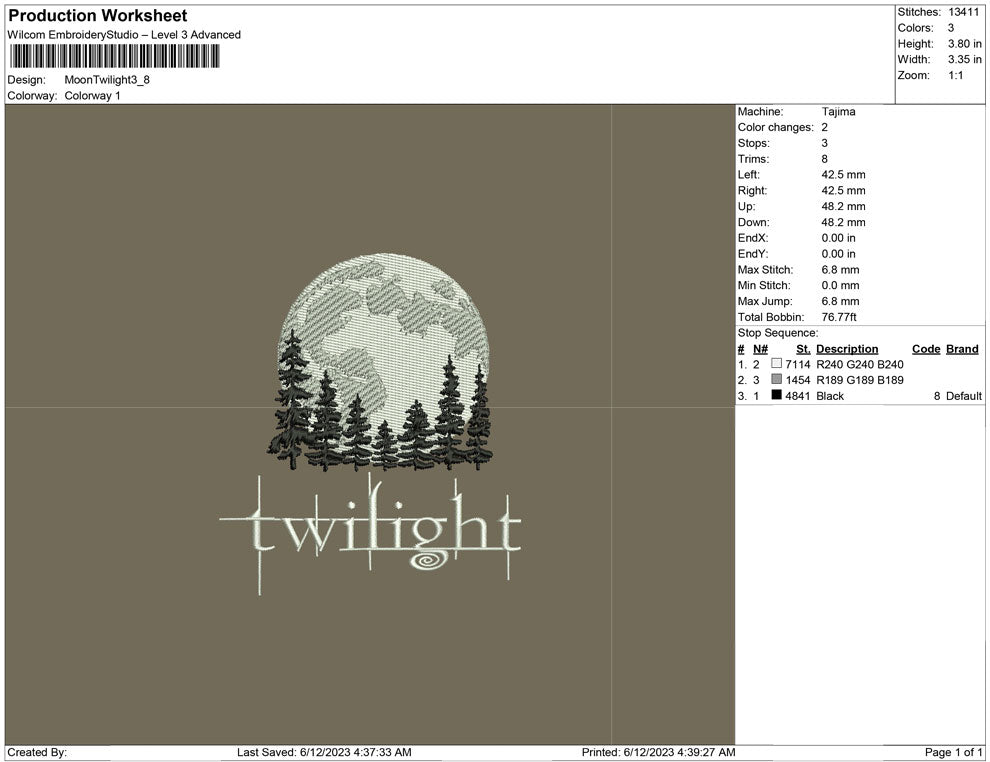The height and width of the screenshot is (762, 990).
Task: Click the 'Code' column header
Action: [926, 348]
